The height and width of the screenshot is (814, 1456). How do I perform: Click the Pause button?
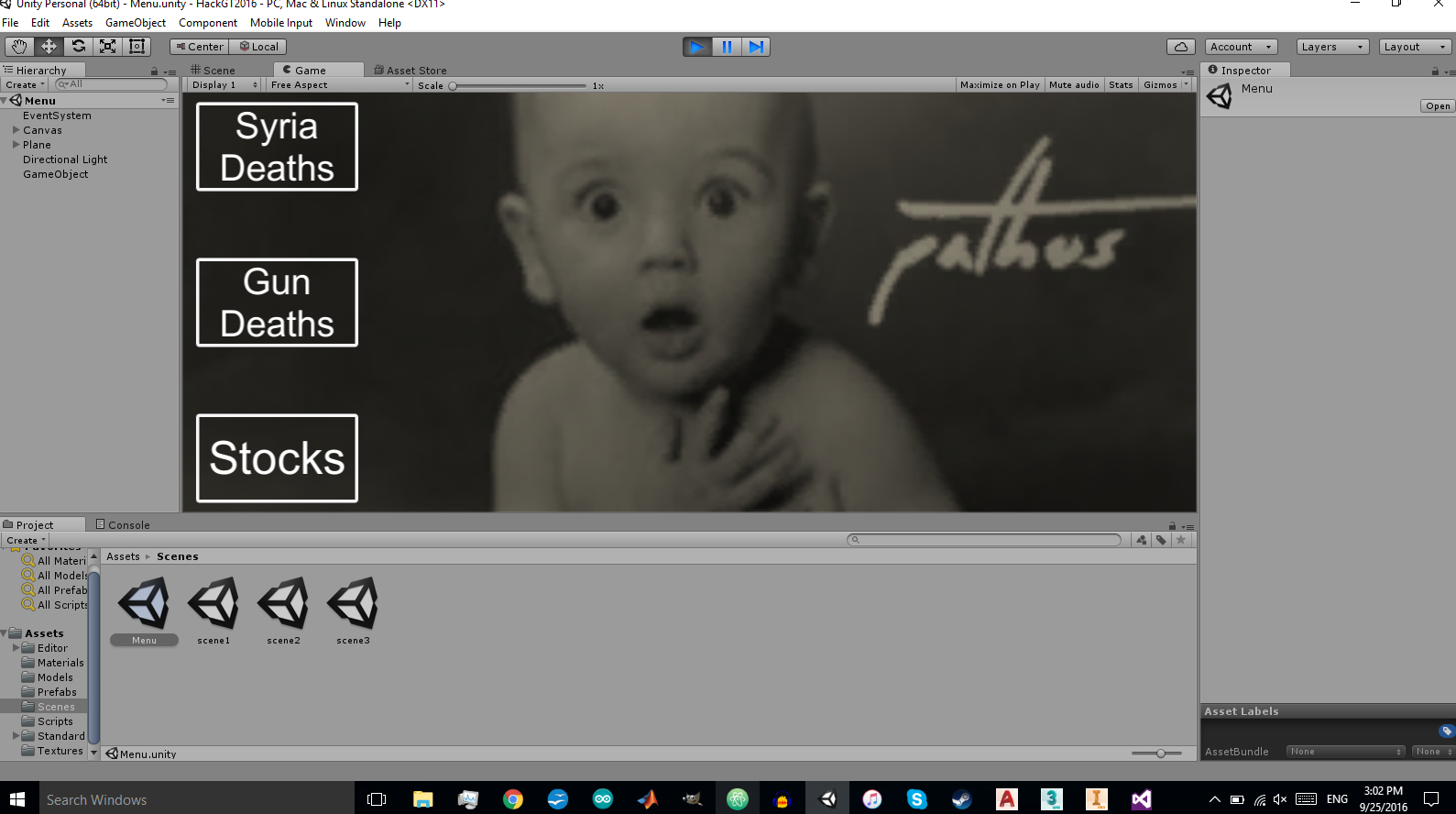pos(727,47)
